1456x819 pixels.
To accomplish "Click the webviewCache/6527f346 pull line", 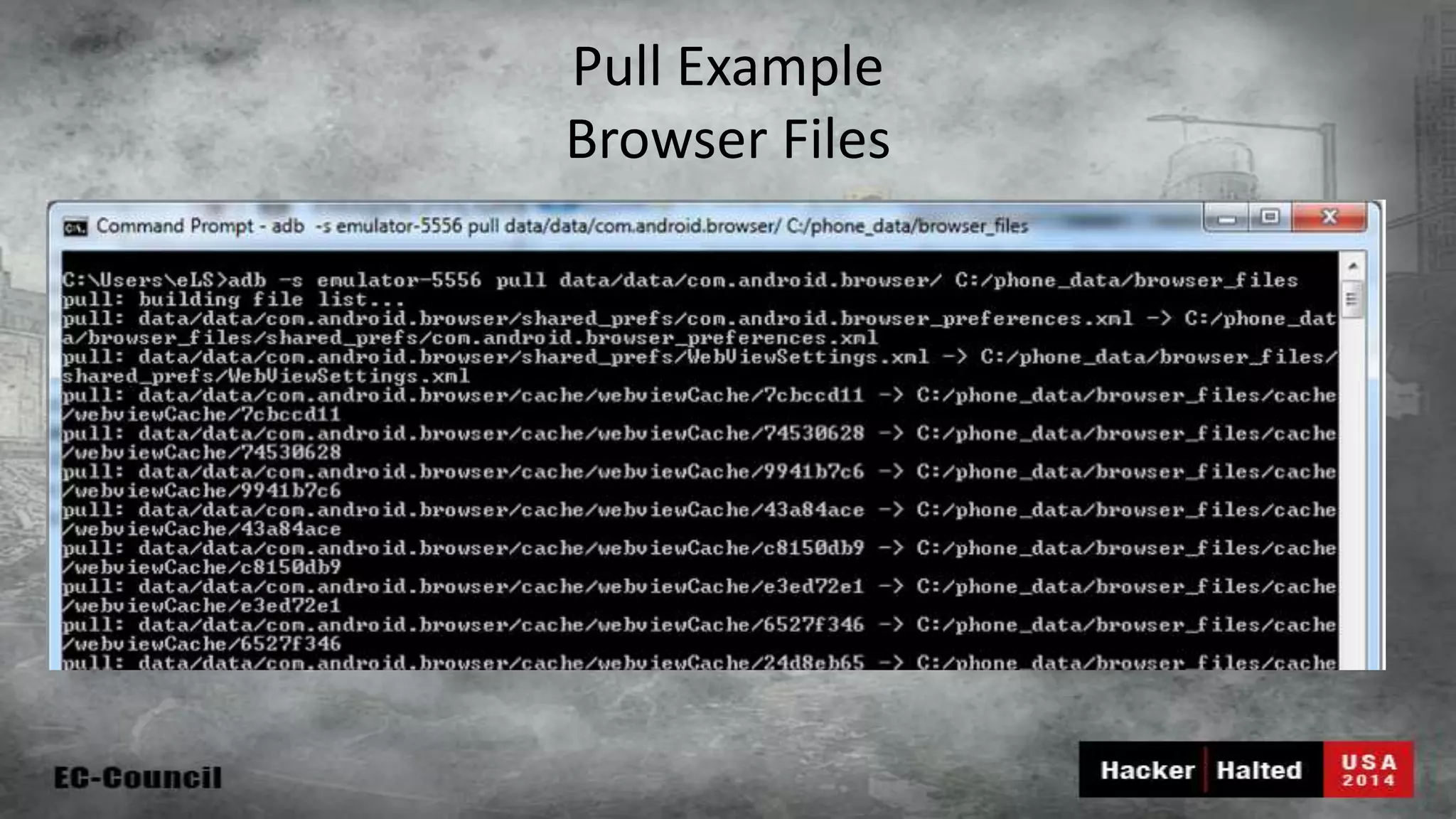I will 699,635.
